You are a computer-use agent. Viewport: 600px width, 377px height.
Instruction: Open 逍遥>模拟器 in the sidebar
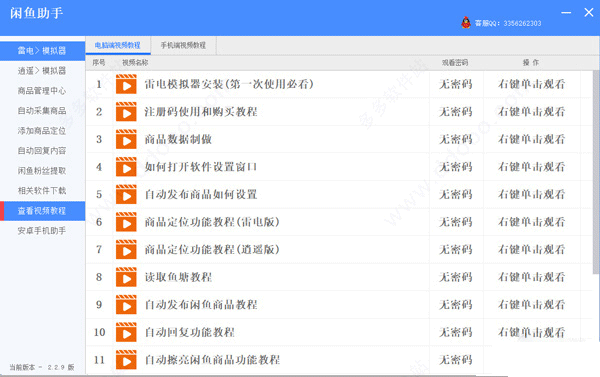click(x=42, y=70)
